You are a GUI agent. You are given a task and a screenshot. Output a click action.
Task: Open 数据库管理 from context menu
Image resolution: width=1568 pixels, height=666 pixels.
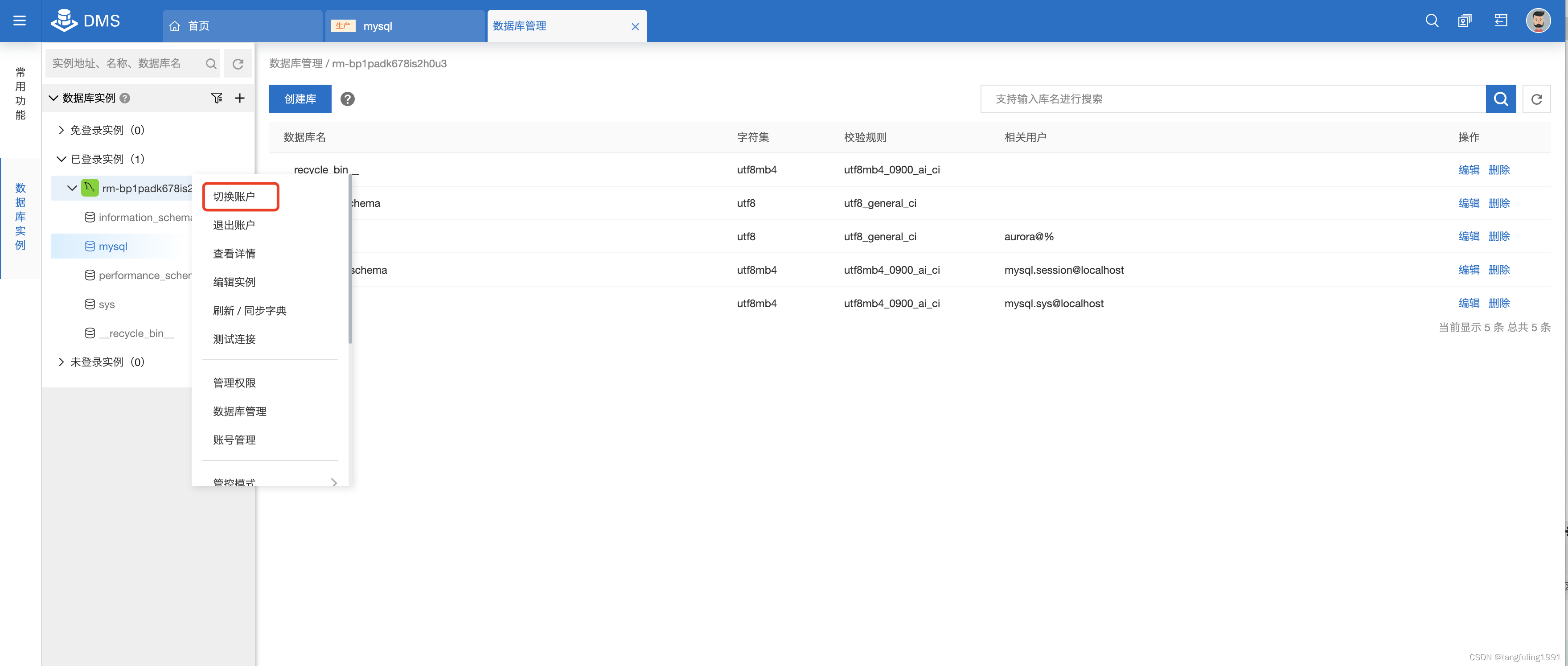[x=240, y=412]
